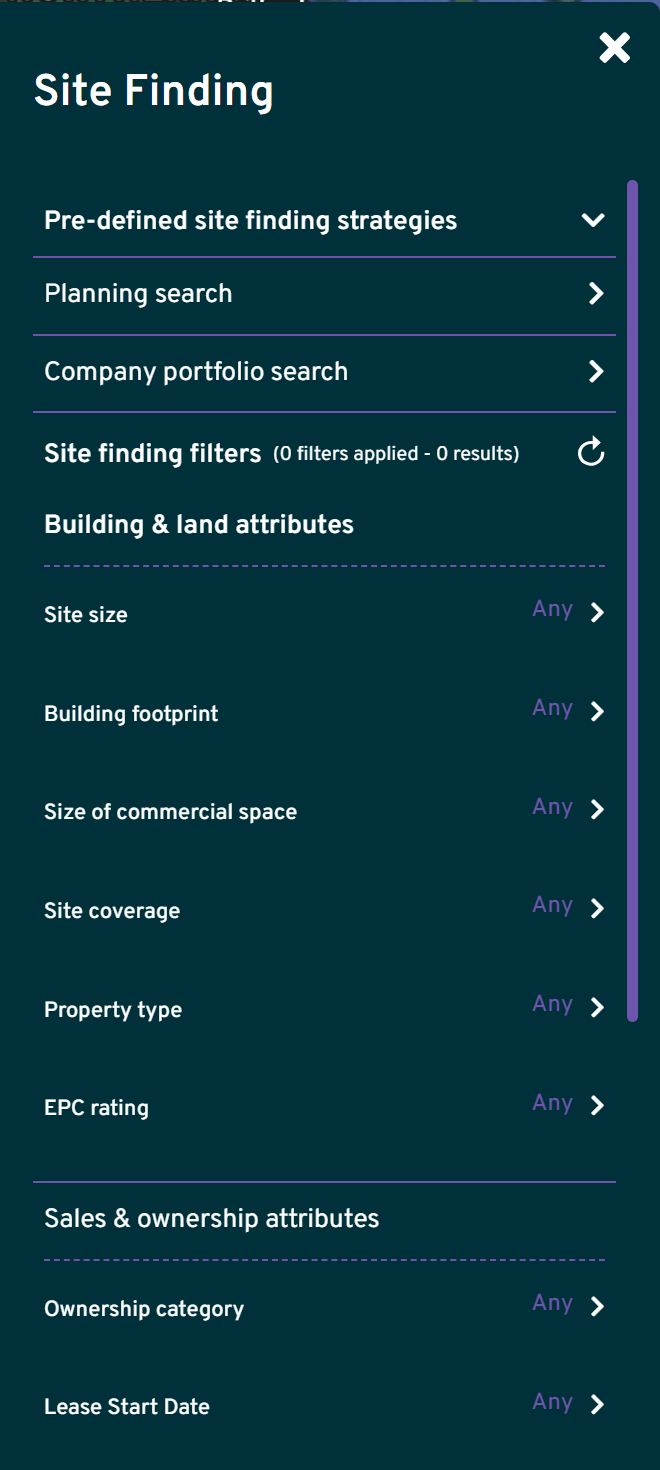Click the chevron beside Lease Start Date
The width and height of the screenshot is (660, 1470).
click(596, 1404)
